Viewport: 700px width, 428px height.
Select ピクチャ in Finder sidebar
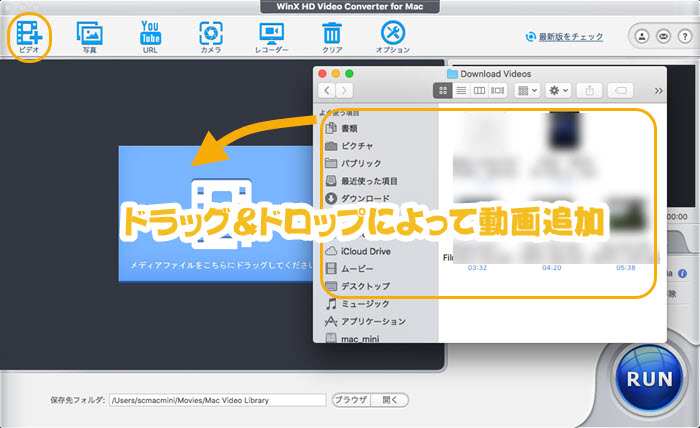pyautogui.click(x=349, y=146)
